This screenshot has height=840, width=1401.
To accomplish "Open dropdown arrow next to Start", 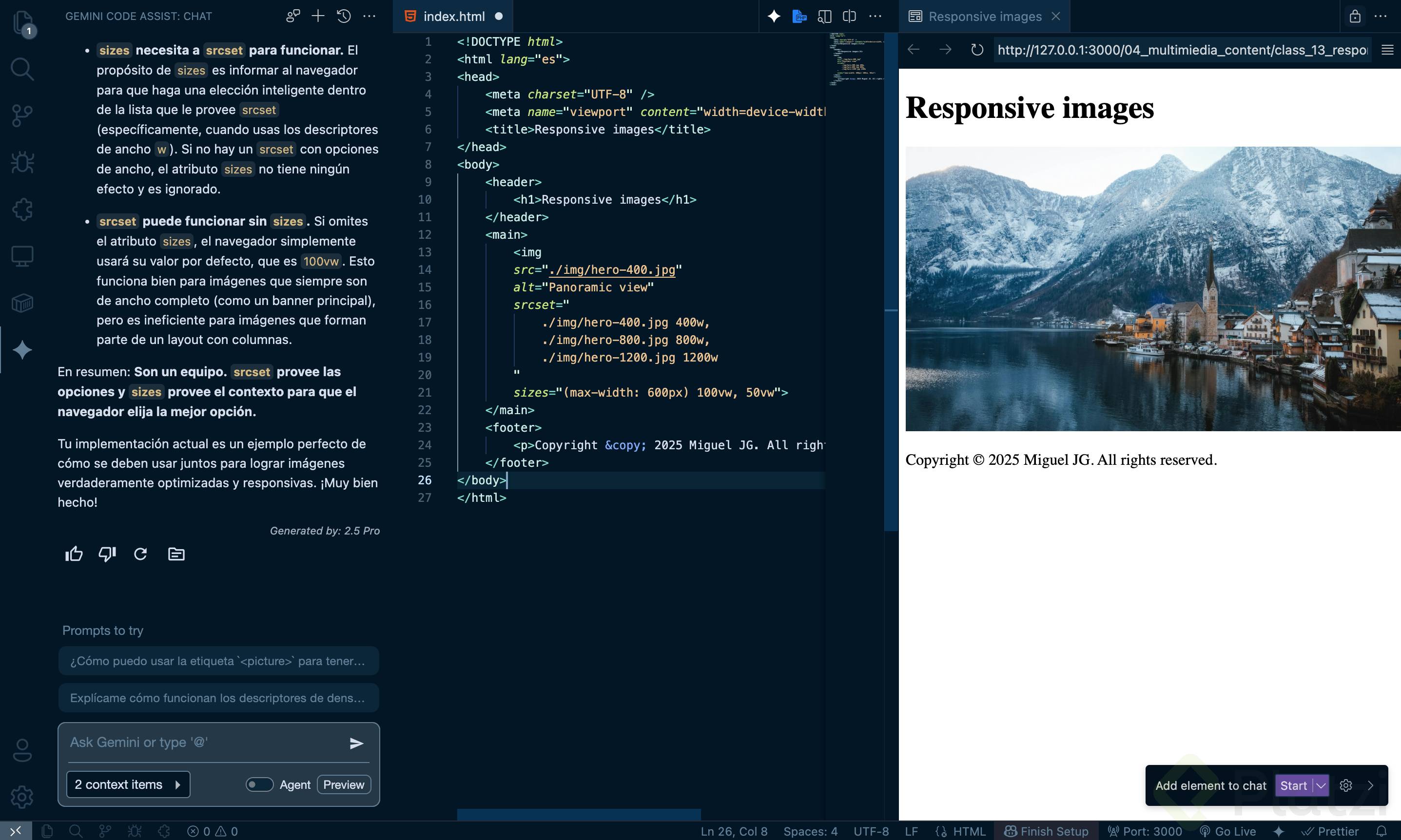I will coord(1321,785).
